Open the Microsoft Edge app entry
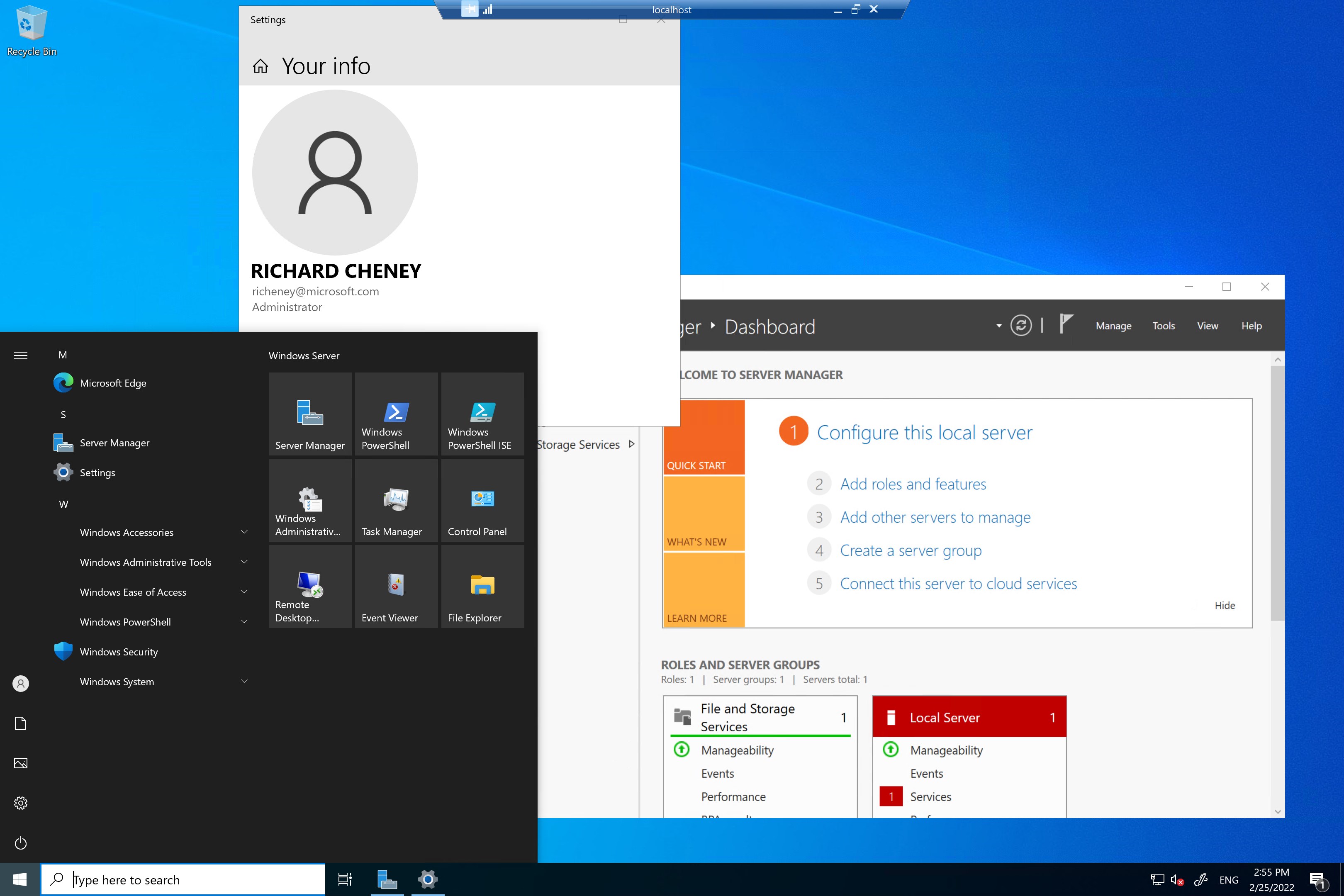The width and height of the screenshot is (1344, 896). click(x=113, y=383)
